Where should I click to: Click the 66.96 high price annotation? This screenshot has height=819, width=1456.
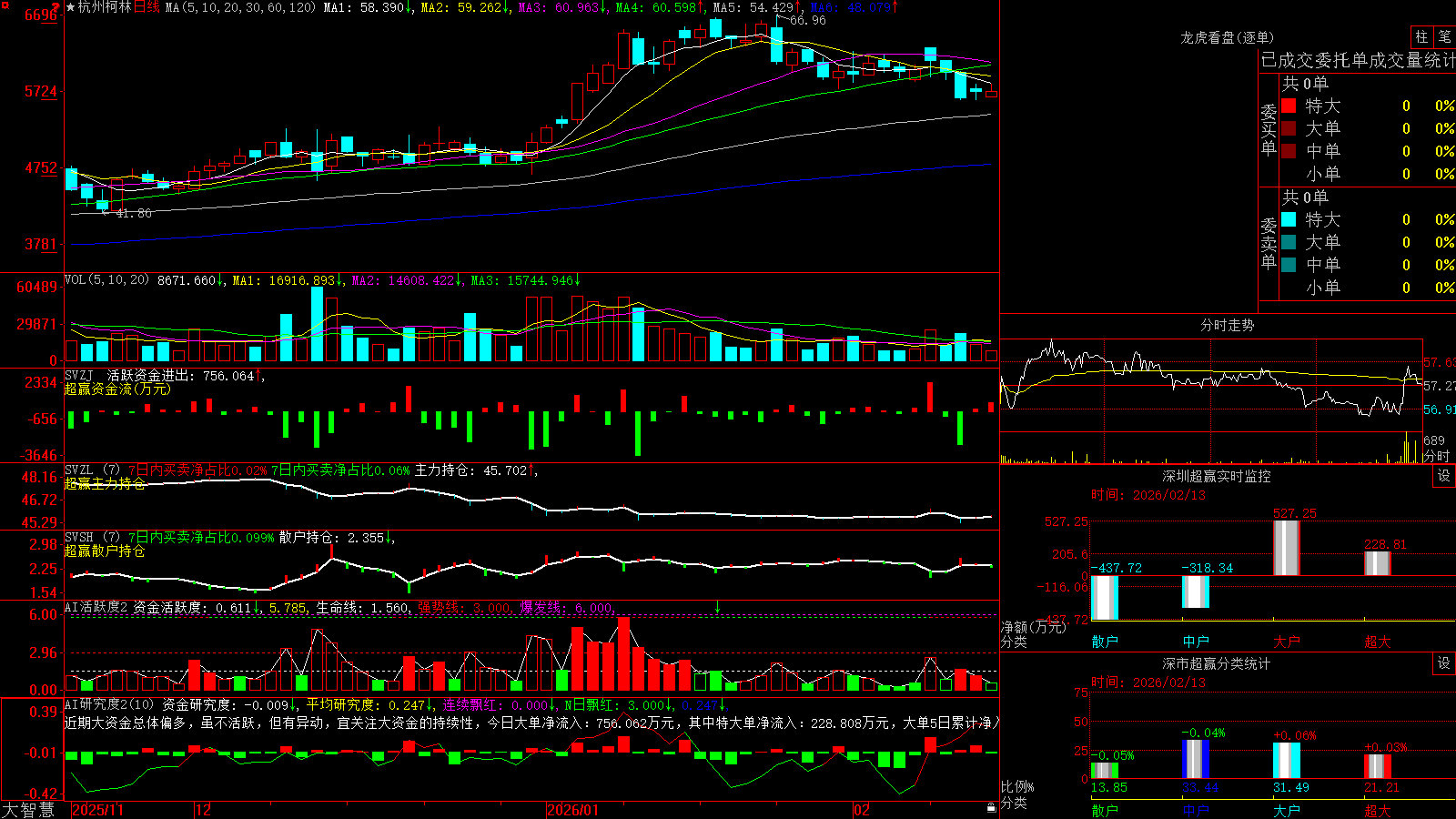click(808, 20)
